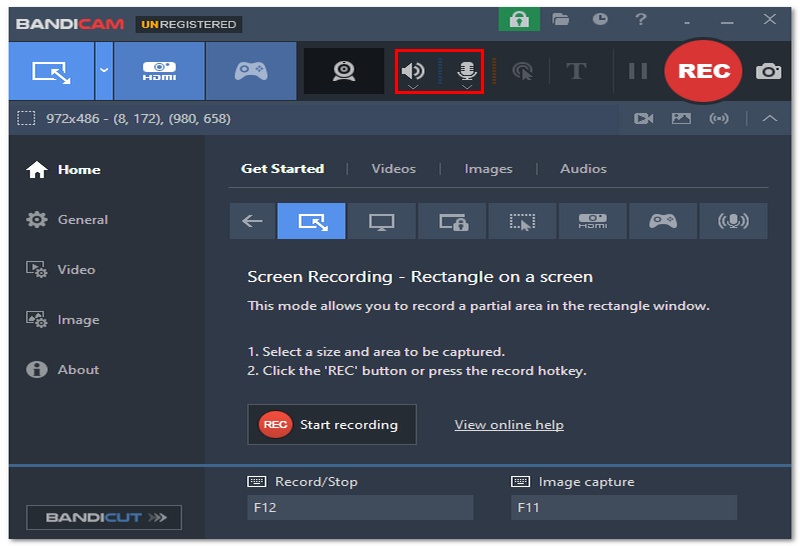Click the BANDICAM logo
This screenshot has height=546, width=800.
(x=70, y=24)
